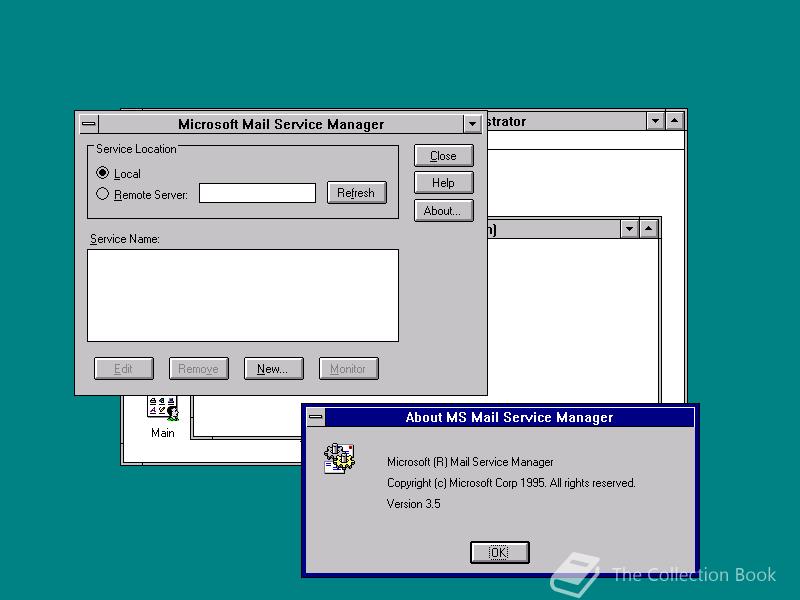
Task: Close the Mail Service Manager dialog
Action: click(x=443, y=156)
